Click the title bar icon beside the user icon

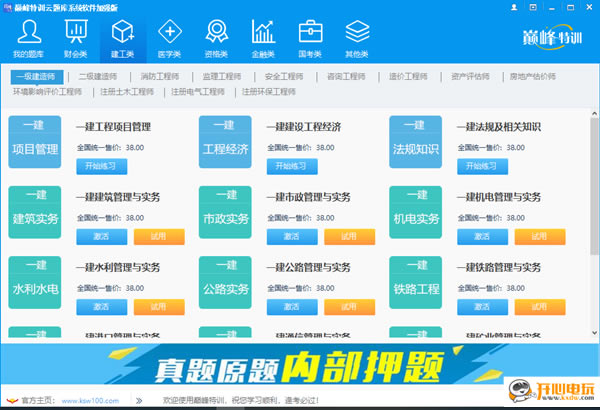point(533,7)
